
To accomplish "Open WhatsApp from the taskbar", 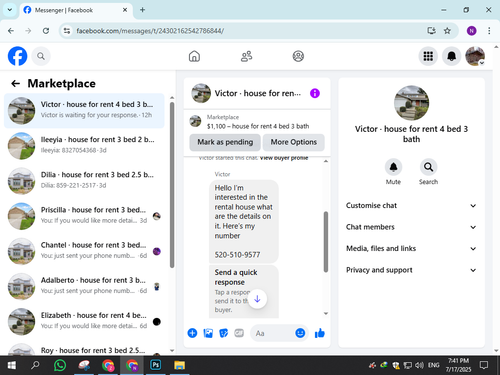I will pos(60,365).
